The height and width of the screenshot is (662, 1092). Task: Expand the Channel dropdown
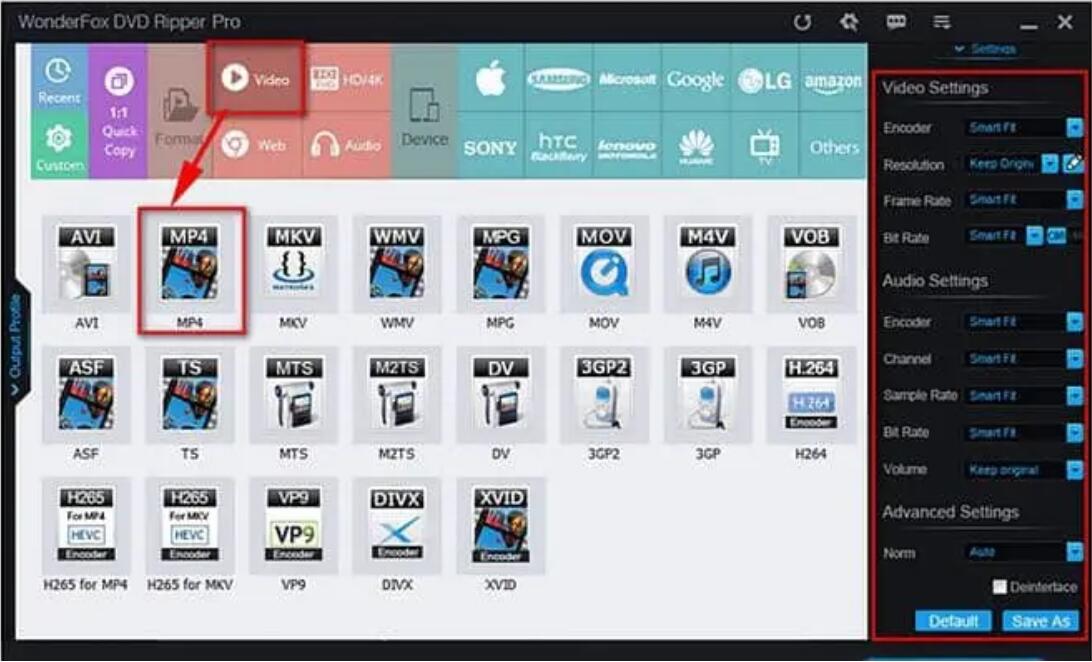pos(1075,358)
